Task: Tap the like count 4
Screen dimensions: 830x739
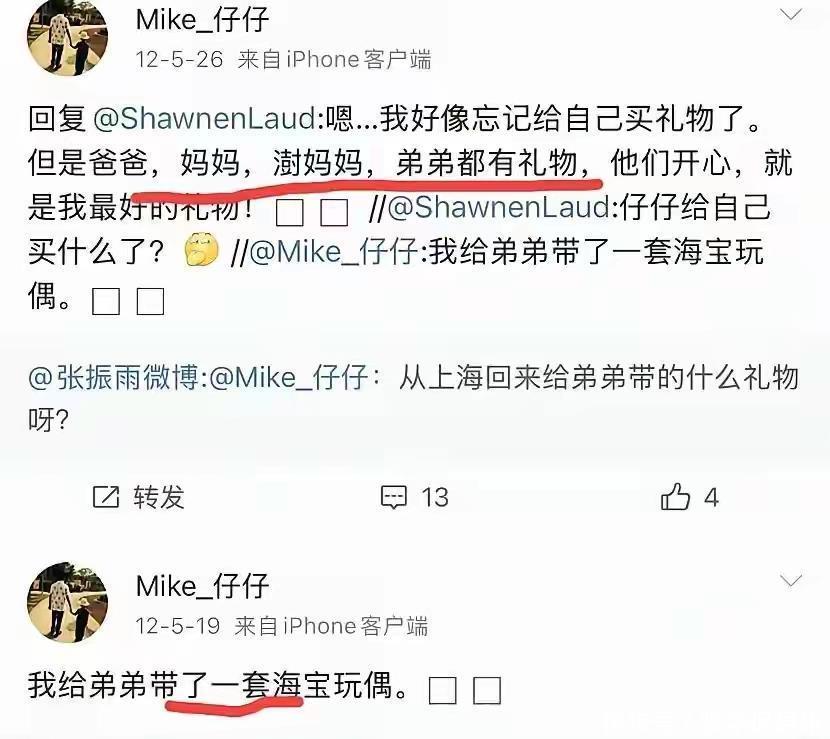Action: [711, 498]
